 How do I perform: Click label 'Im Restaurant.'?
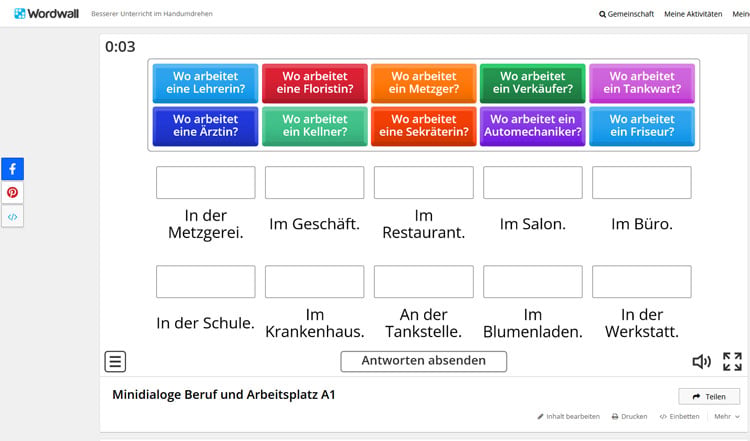pos(424,224)
